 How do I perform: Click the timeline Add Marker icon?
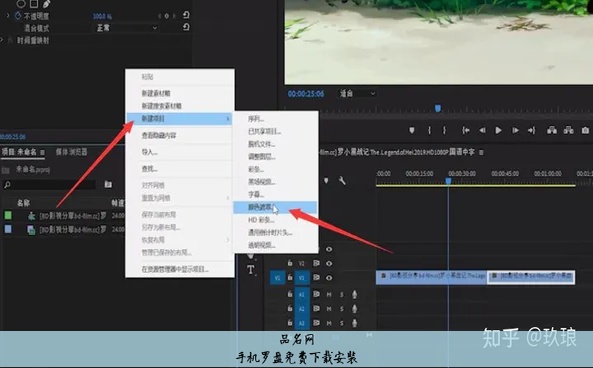pos(326,180)
